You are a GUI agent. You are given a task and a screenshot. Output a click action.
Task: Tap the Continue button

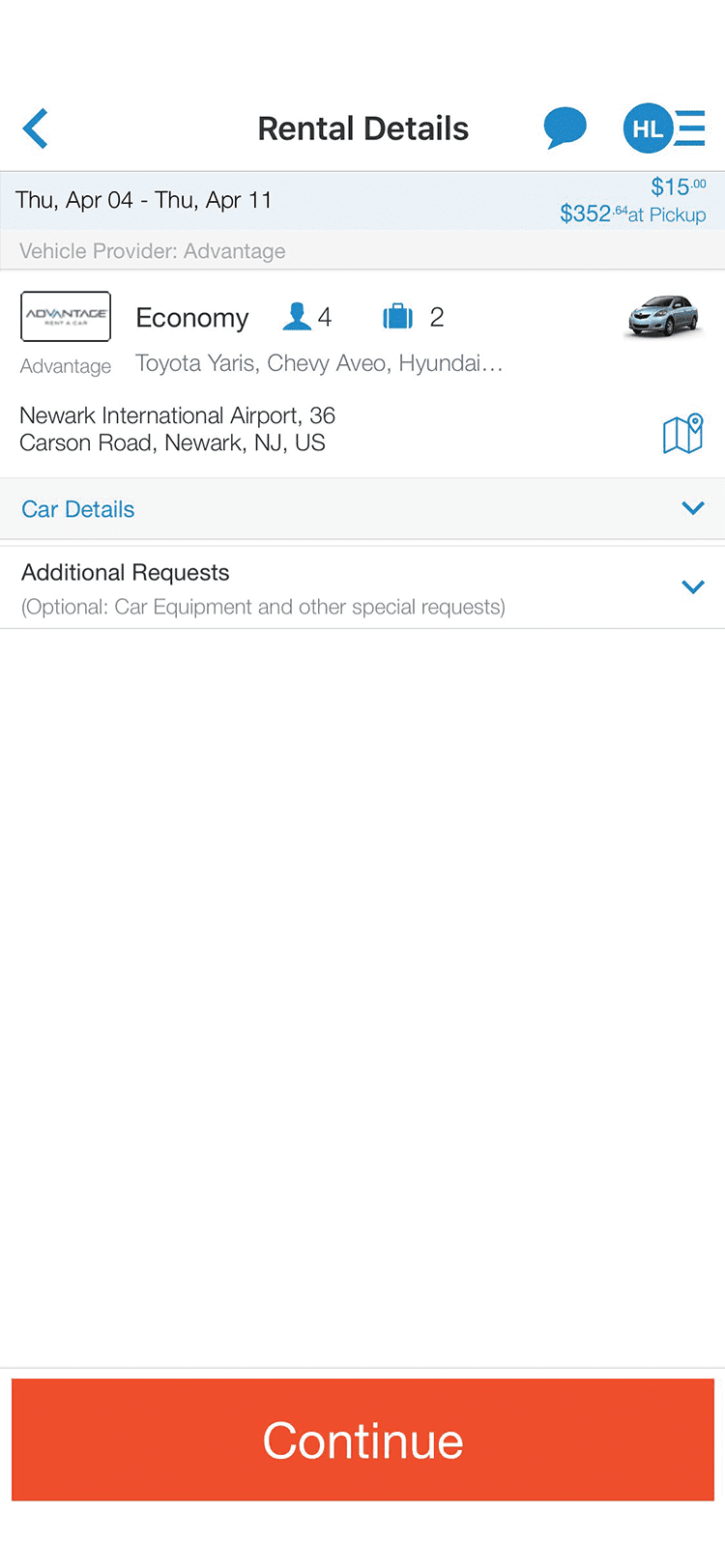(362, 1440)
